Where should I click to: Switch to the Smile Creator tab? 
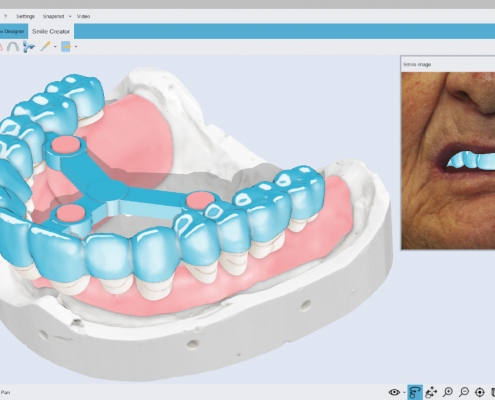[51, 31]
